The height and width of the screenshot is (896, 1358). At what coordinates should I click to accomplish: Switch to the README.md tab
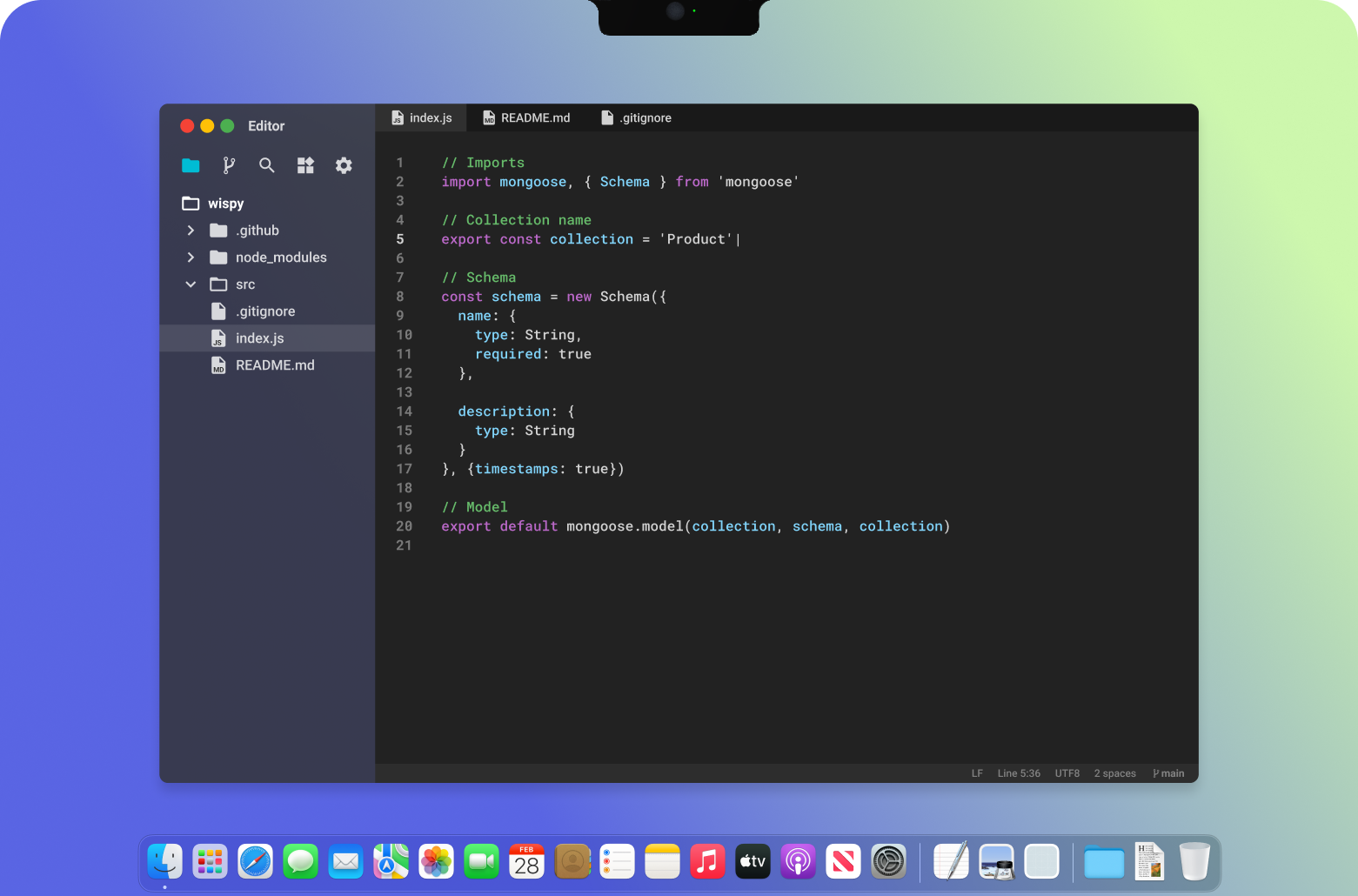pyautogui.click(x=526, y=118)
